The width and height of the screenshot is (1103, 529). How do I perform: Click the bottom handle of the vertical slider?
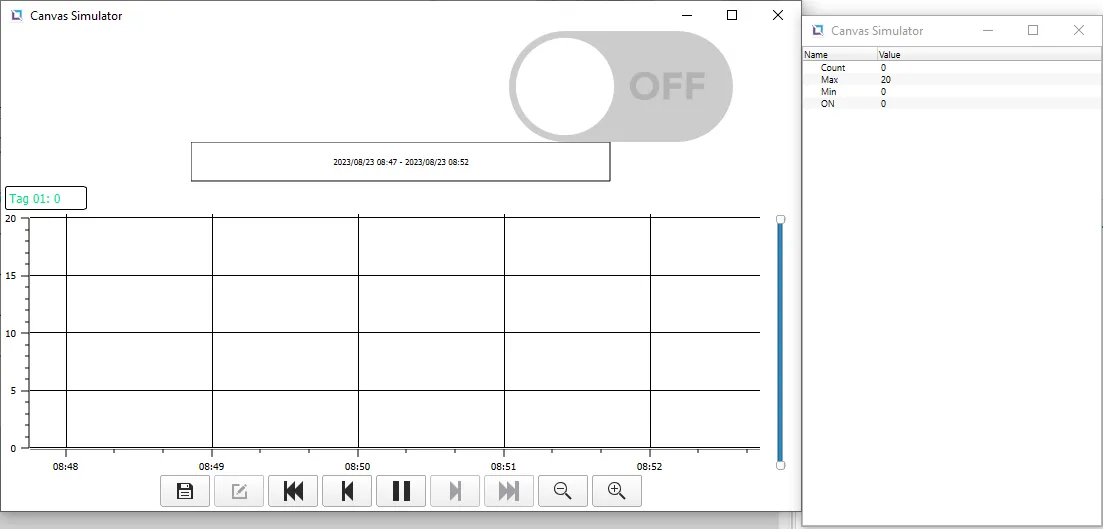(x=781, y=465)
